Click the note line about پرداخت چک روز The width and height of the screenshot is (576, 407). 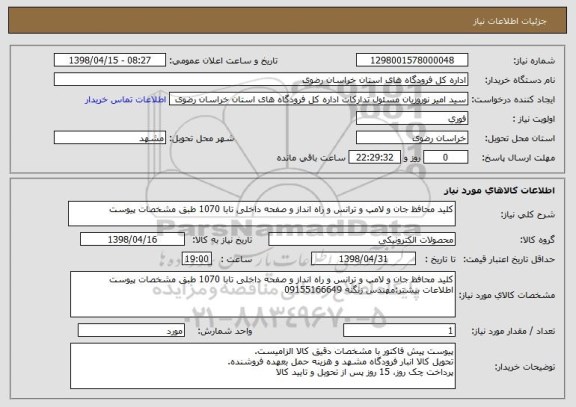click(x=365, y=372)
